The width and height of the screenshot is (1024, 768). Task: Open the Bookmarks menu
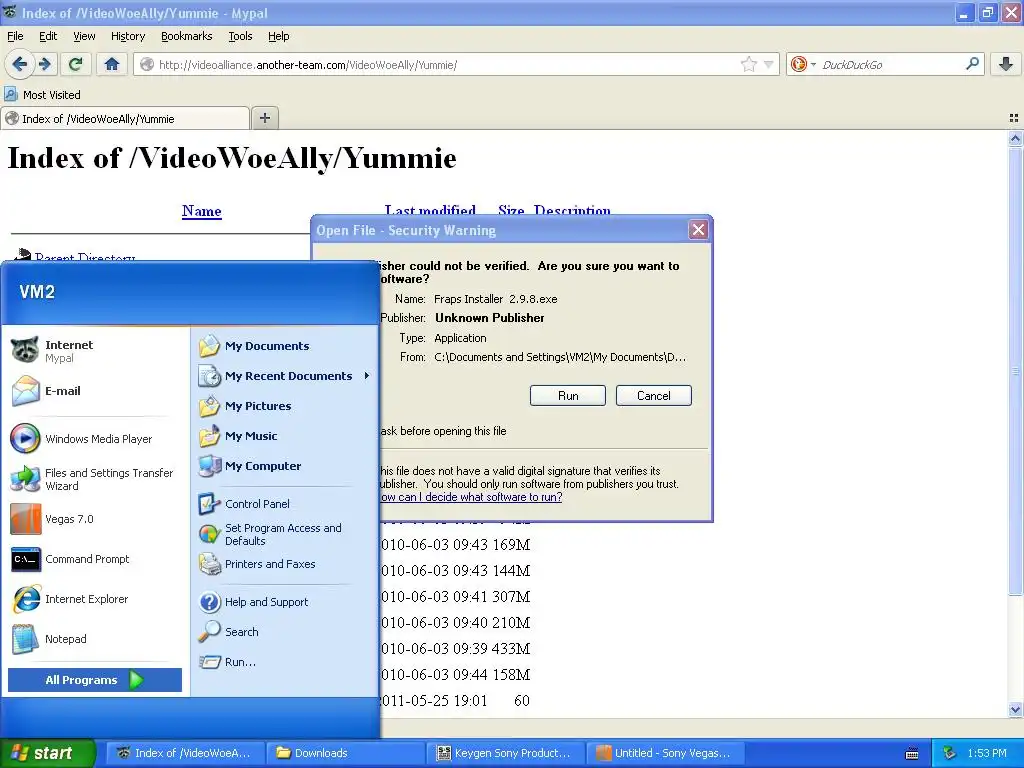[x=186, y=36]
